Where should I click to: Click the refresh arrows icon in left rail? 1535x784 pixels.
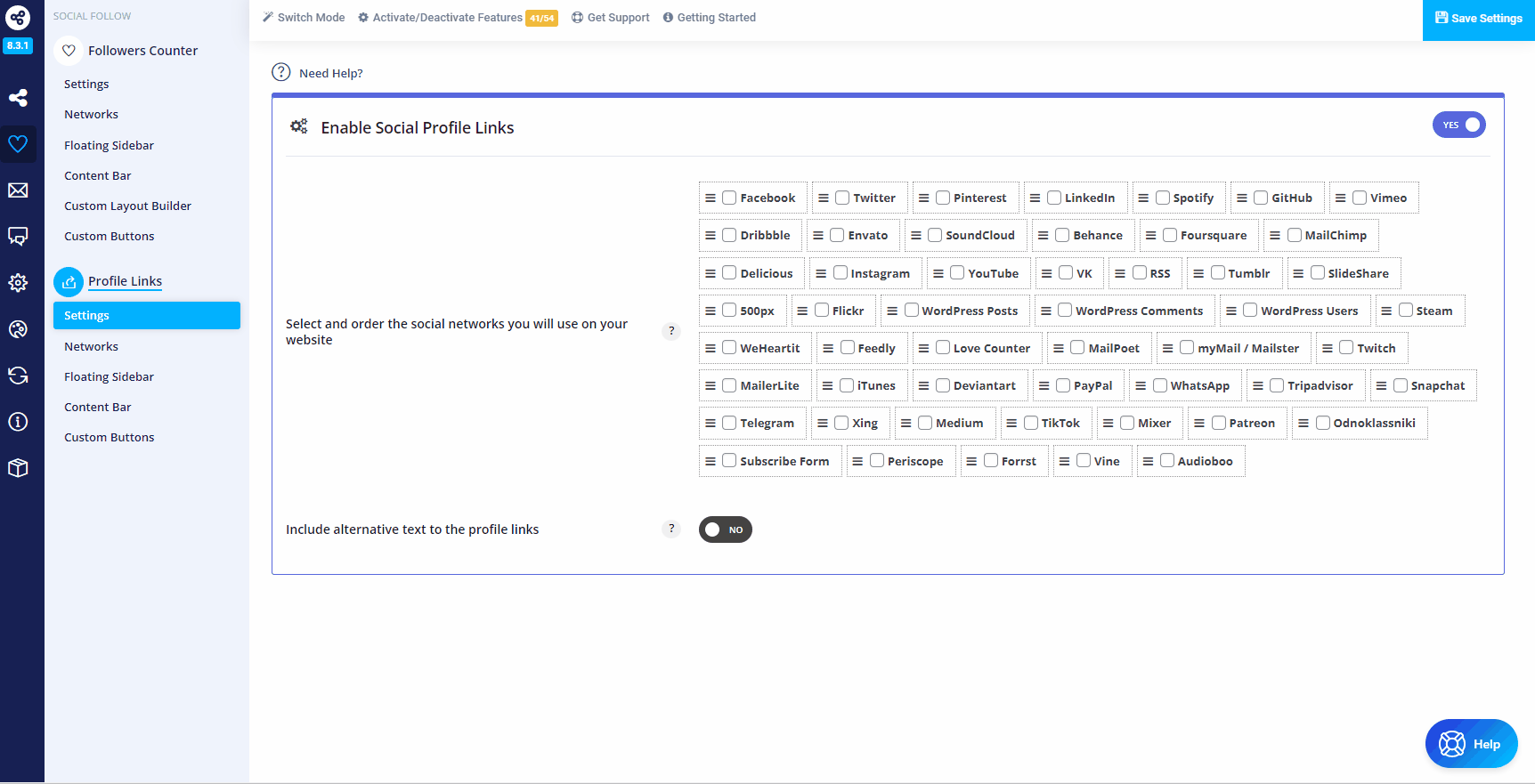(x=18, y=376)
